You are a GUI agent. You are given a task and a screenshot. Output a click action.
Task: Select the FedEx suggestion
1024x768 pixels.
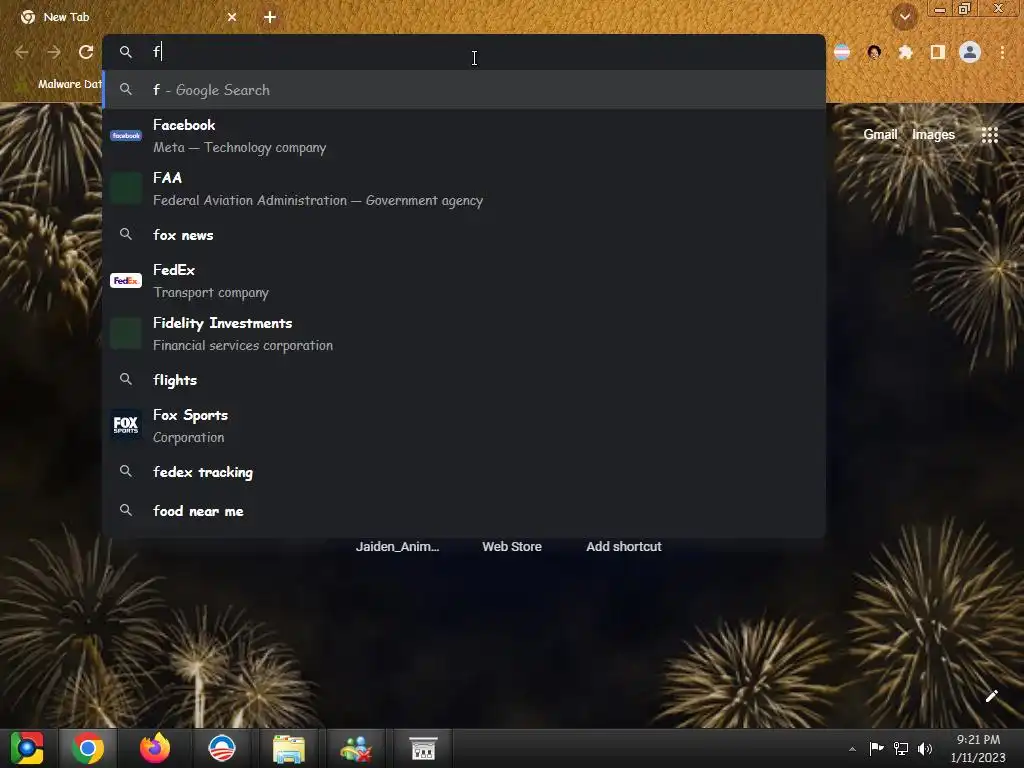click(464, 281)
